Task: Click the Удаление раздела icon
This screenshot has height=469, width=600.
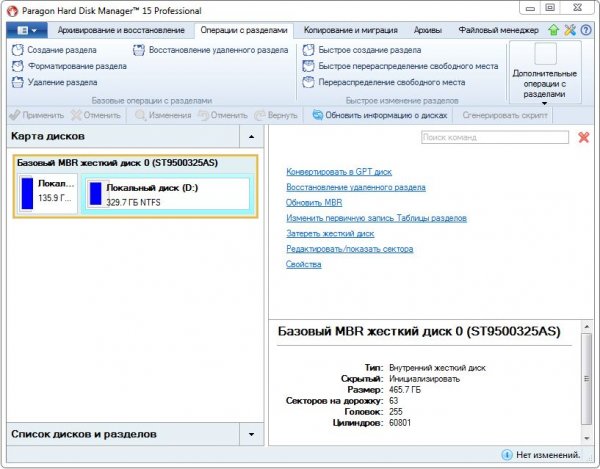Action: pos(18,82)
